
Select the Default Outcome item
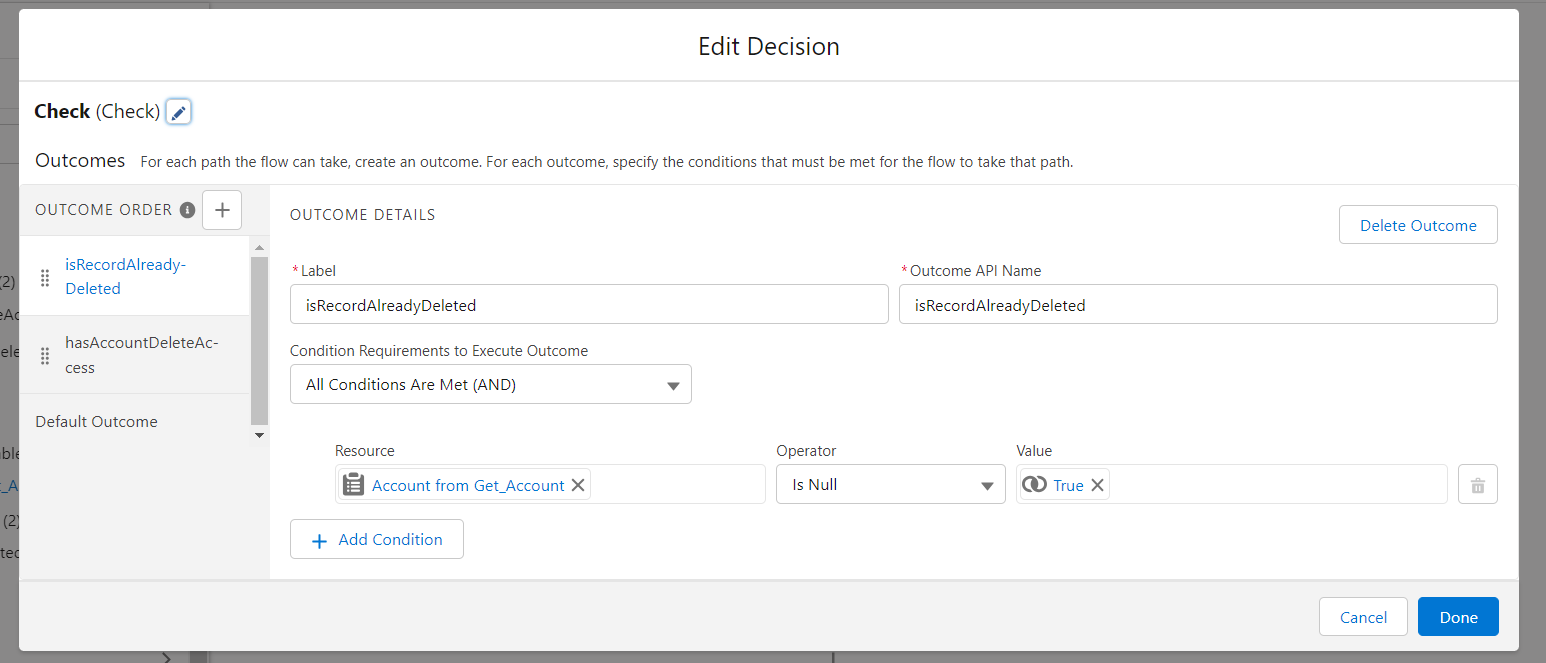tap(96, 422)
